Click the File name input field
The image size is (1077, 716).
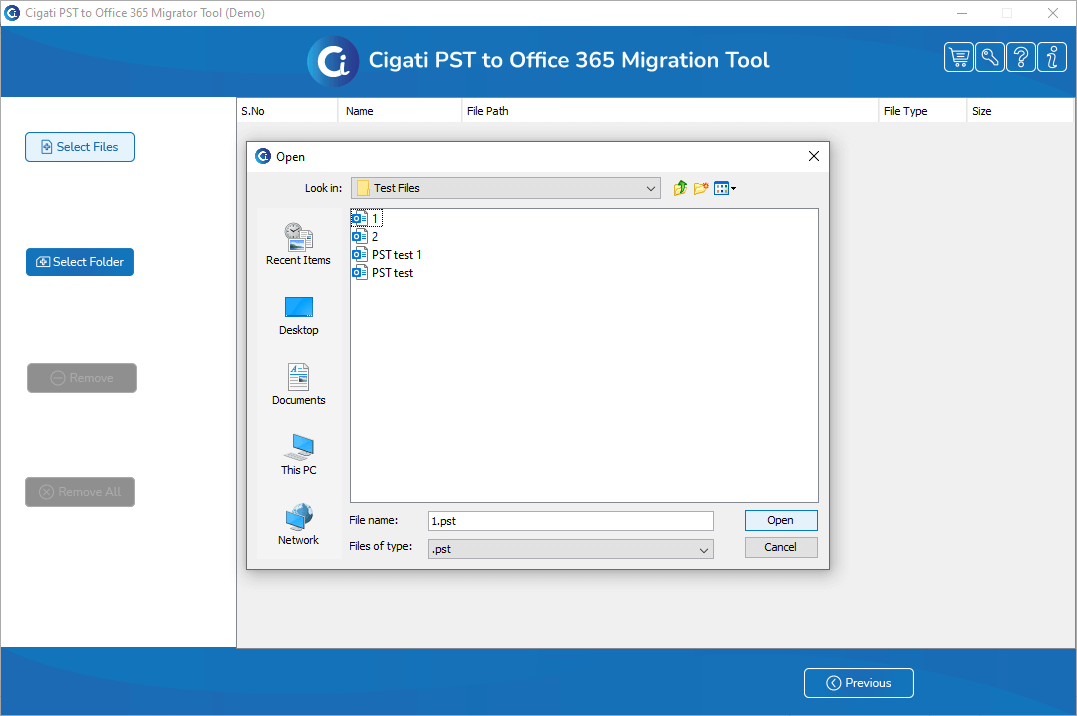click(570, 521)
